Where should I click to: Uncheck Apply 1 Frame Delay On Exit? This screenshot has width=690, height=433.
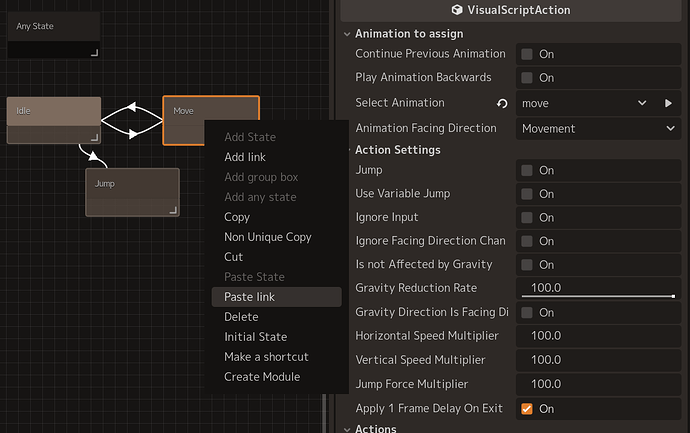coord(527,409)
